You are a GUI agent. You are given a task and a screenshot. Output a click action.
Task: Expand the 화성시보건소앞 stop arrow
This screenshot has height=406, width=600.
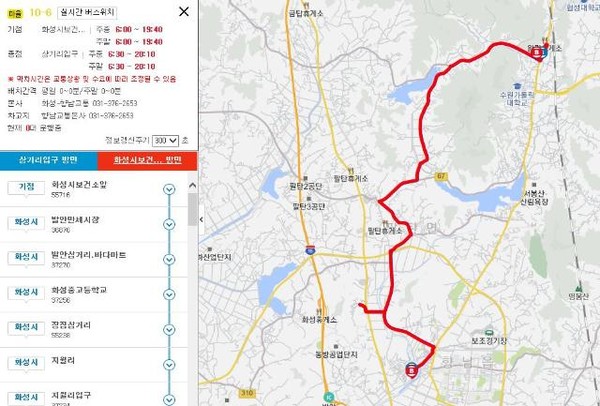point(169,189)
